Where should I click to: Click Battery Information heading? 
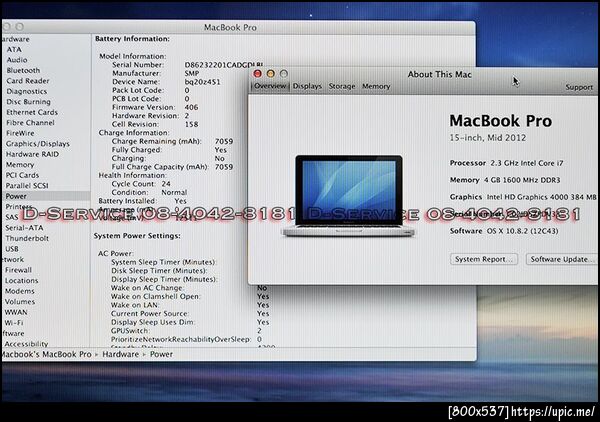[x=132, y=39]
